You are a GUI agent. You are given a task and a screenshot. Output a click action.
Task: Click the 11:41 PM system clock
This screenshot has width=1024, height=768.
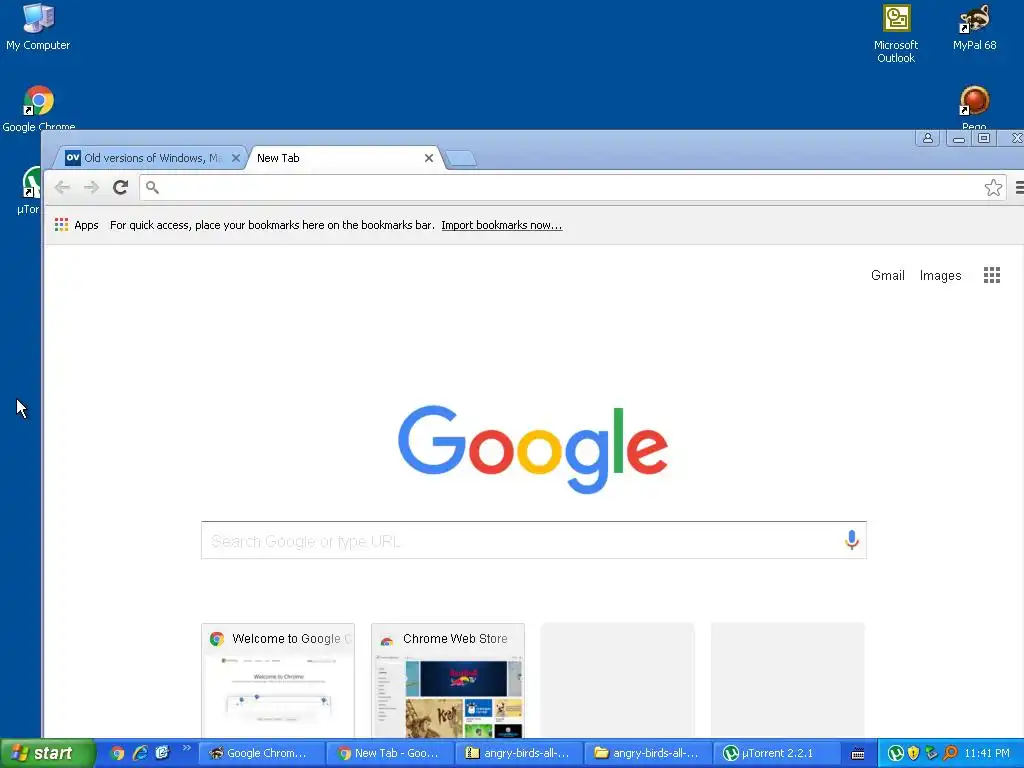tap(987, 754)
